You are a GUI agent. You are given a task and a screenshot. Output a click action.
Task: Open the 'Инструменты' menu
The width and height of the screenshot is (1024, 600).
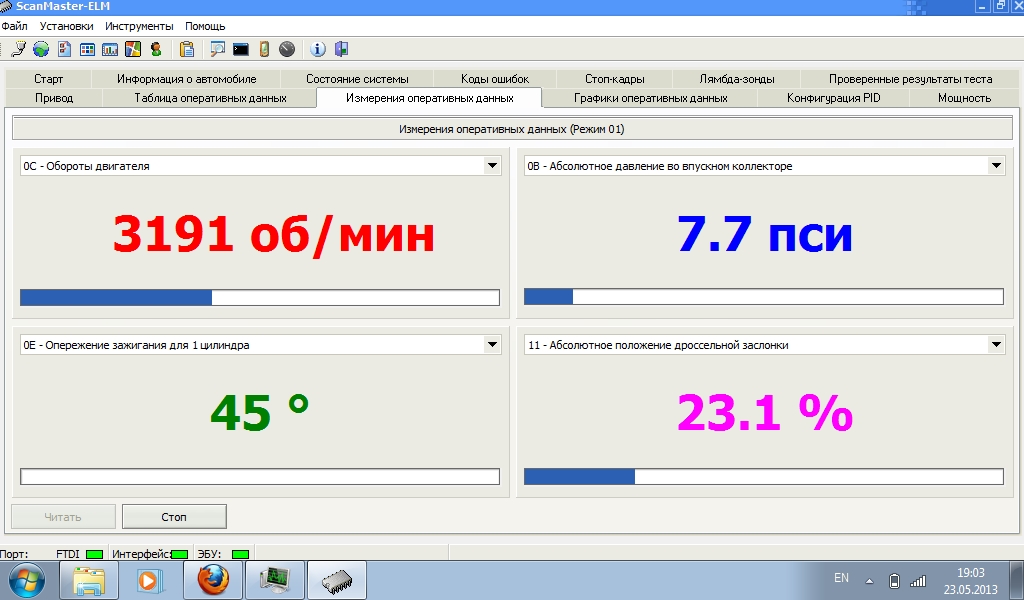(139, 26)
